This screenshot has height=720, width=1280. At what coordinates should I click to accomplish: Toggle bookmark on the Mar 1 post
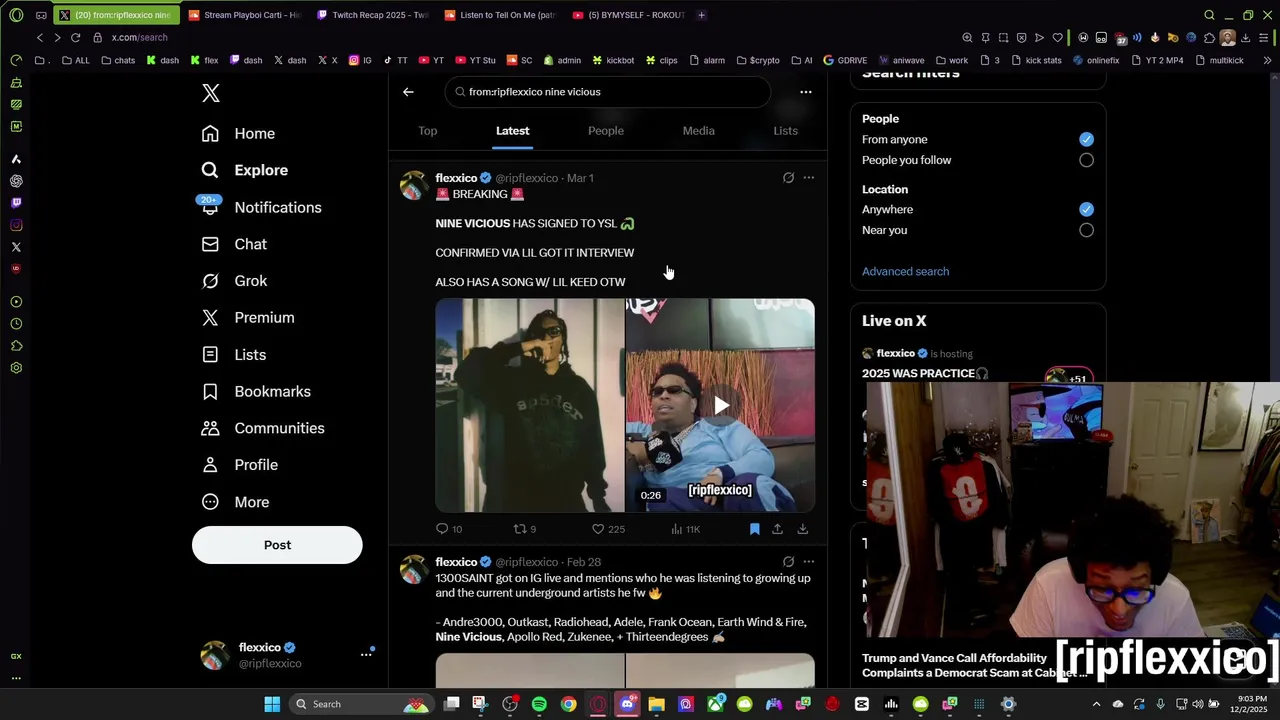pos(754,529)
